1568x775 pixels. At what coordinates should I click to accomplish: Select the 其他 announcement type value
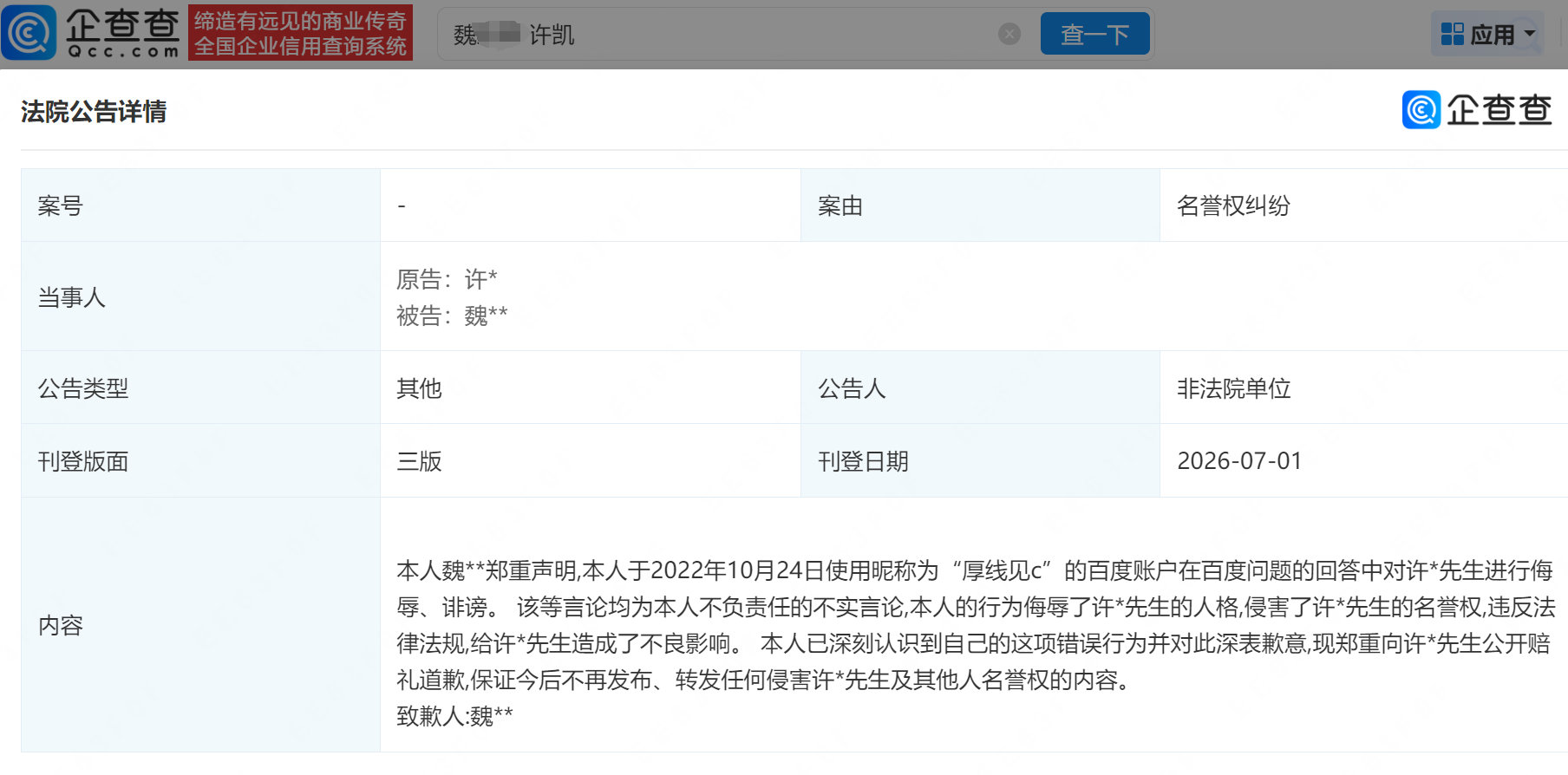point(419,388)
